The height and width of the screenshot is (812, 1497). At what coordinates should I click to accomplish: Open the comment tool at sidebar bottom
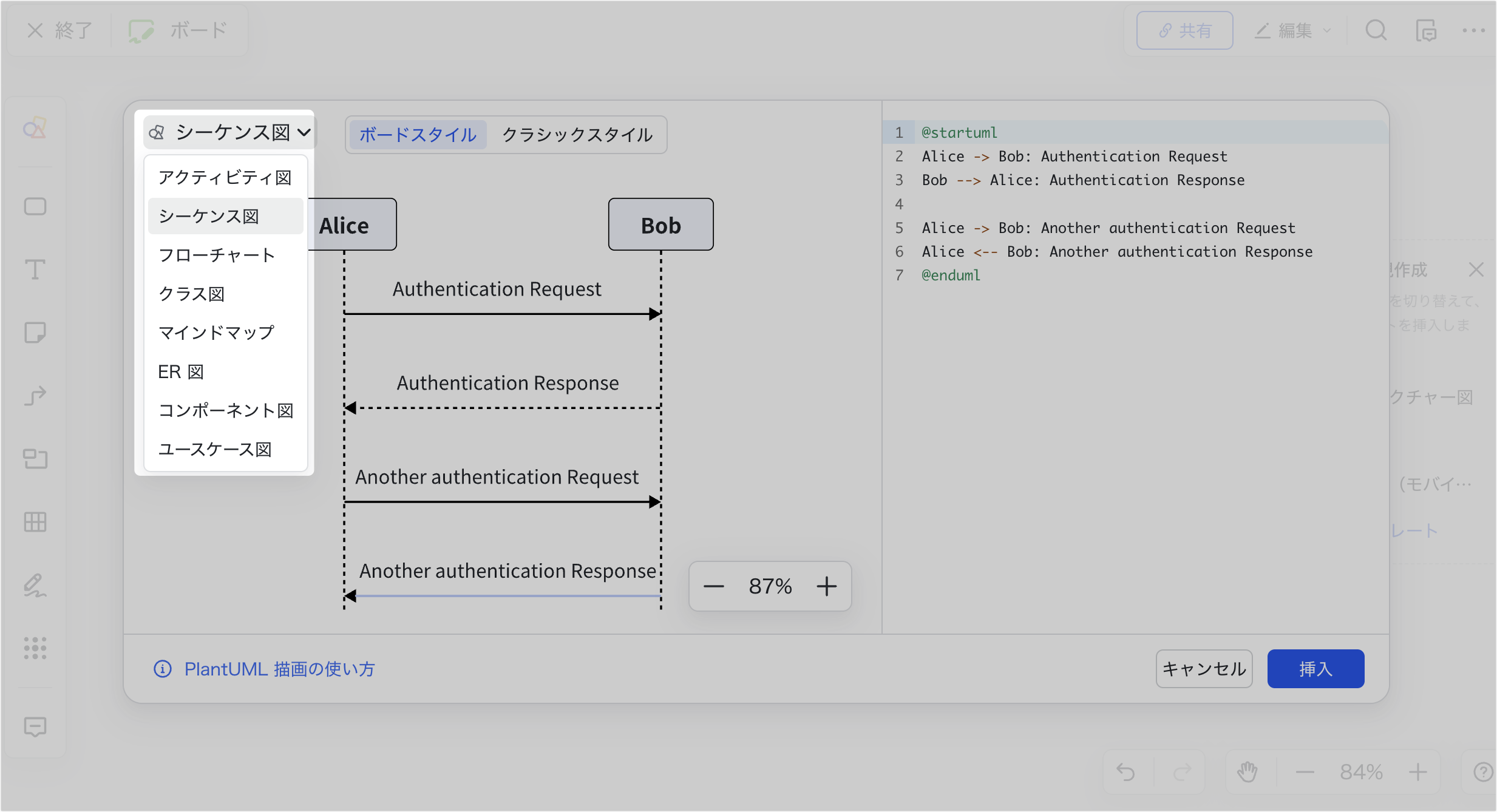pos(35,727)
